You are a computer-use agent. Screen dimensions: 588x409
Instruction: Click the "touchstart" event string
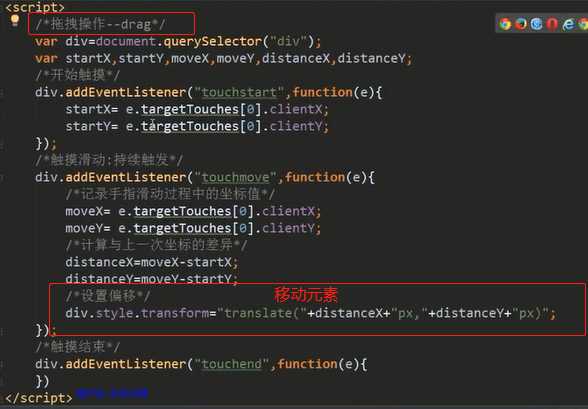pos(239,92)
